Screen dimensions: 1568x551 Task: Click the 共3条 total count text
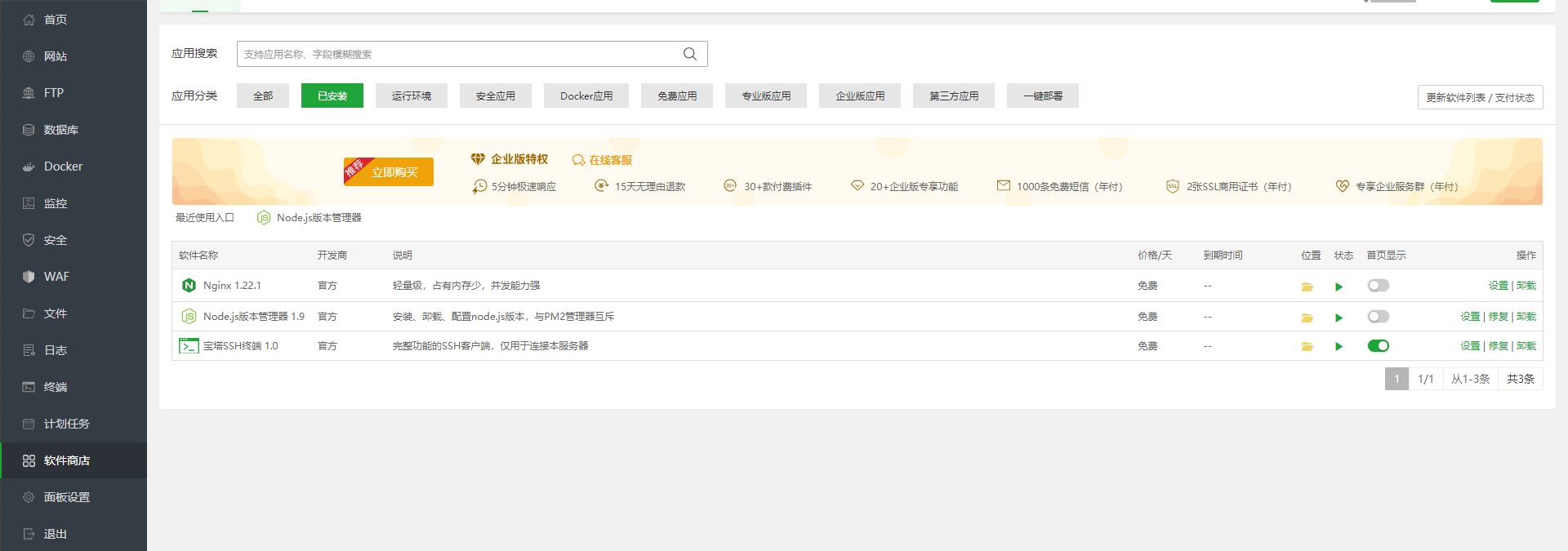coord(1521,379)
